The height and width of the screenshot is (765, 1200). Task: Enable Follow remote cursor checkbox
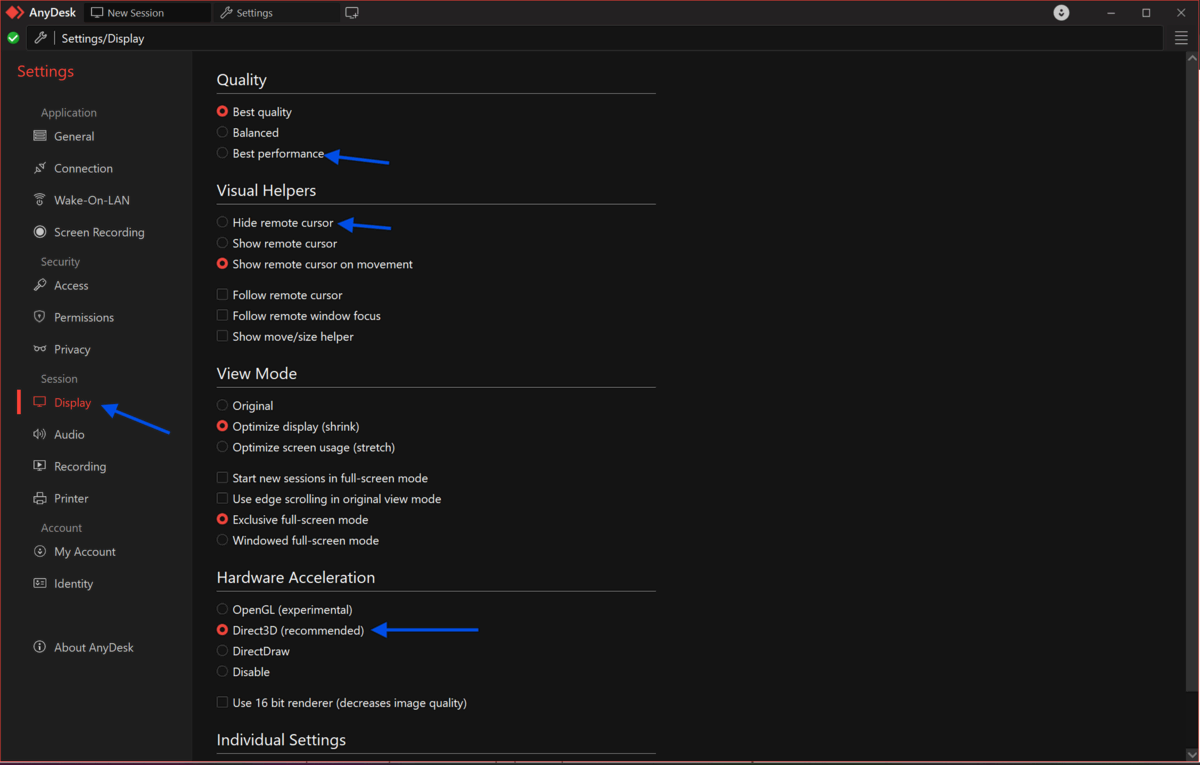(223, 295)
